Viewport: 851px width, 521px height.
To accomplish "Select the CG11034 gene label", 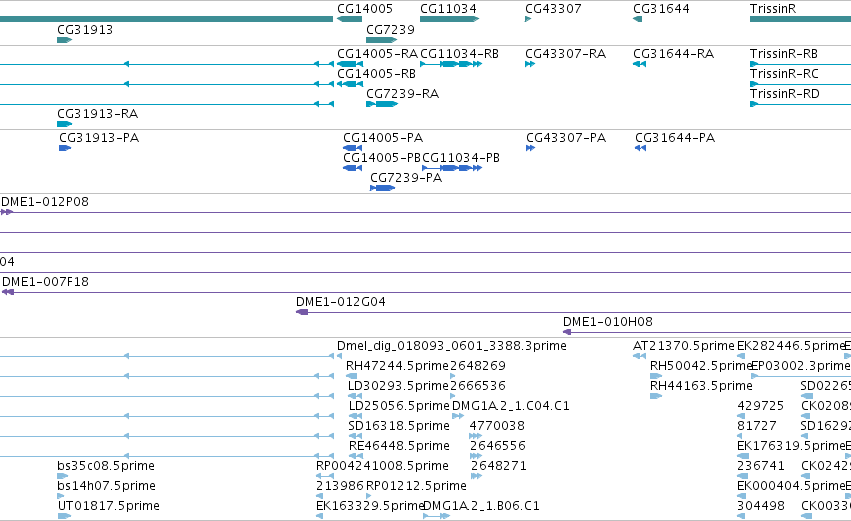I will click(x=448, y=9).
